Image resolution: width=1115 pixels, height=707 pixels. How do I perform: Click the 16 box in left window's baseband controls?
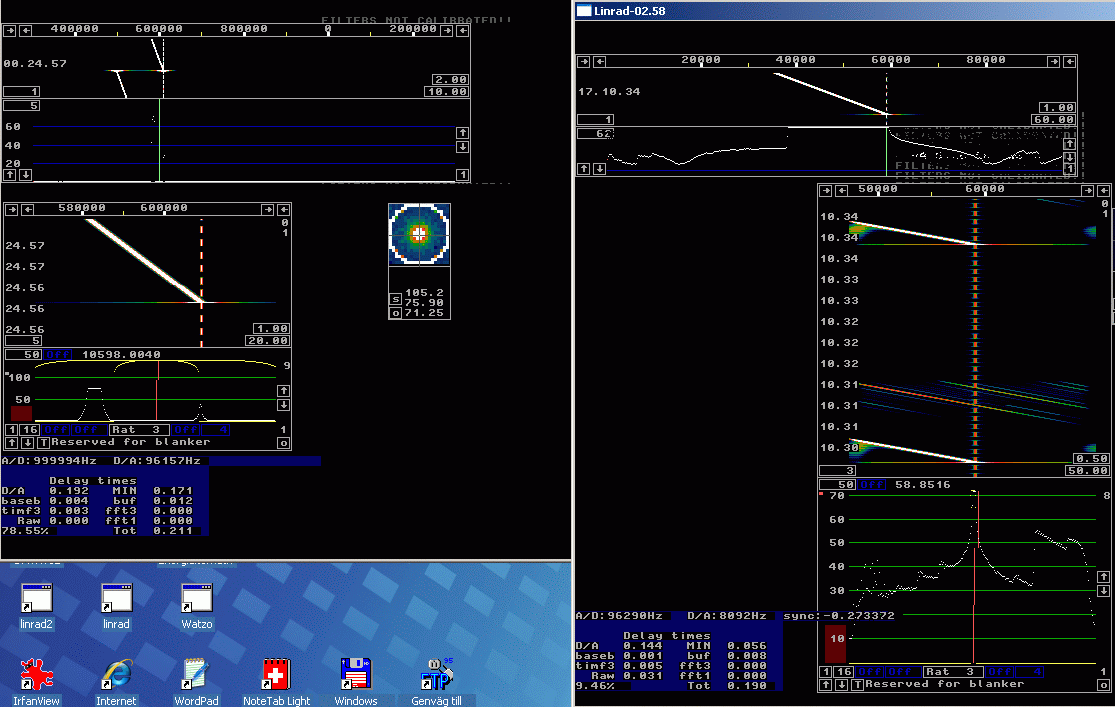(29, 430)
